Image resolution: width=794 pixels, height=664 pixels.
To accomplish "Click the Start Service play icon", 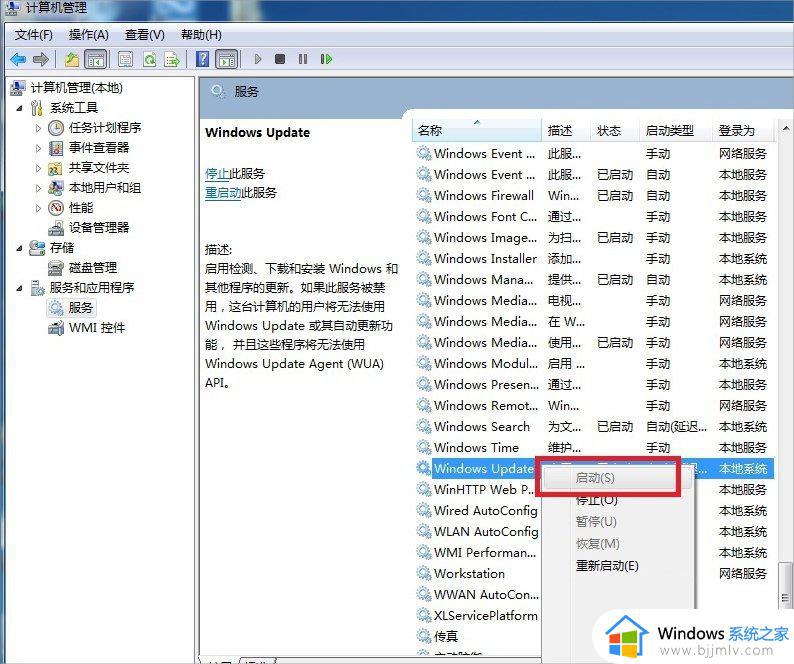I will (258, 59).
